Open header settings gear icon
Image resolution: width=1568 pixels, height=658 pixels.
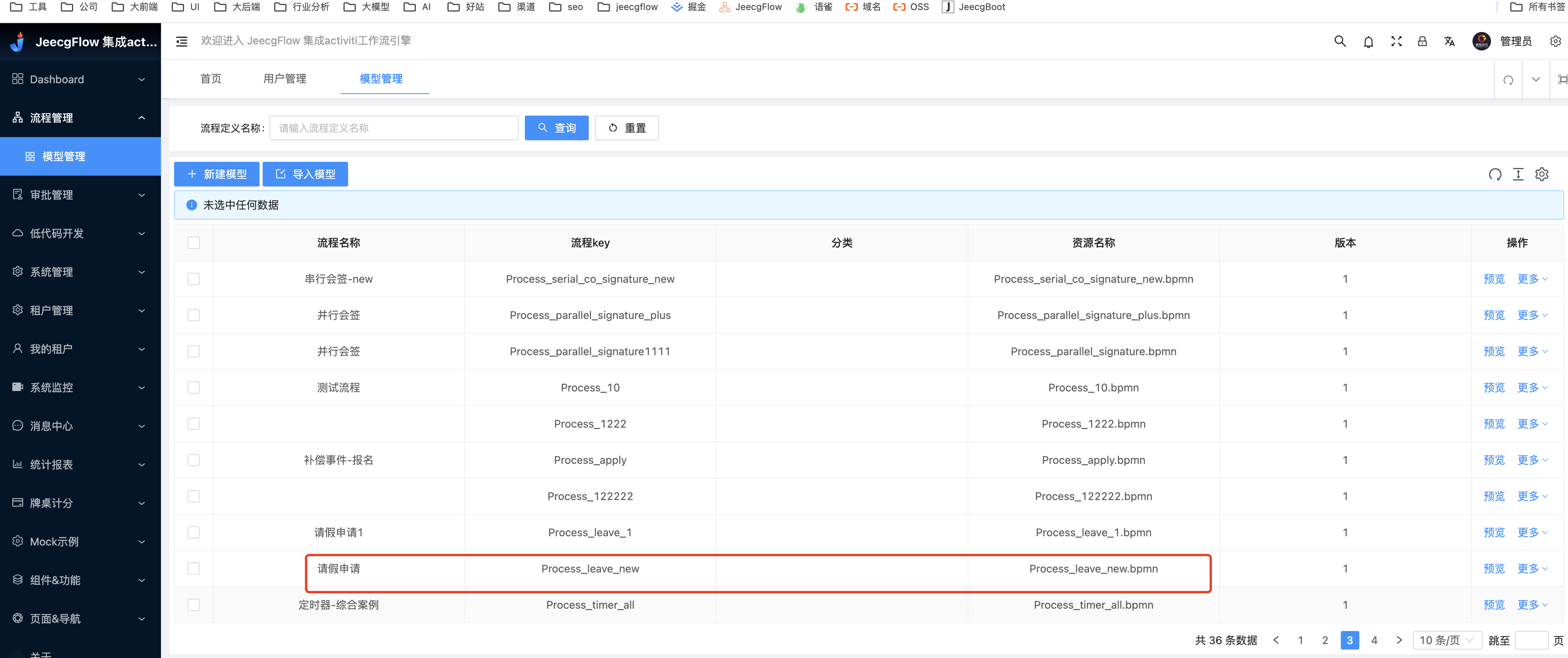coord(1555,41)
